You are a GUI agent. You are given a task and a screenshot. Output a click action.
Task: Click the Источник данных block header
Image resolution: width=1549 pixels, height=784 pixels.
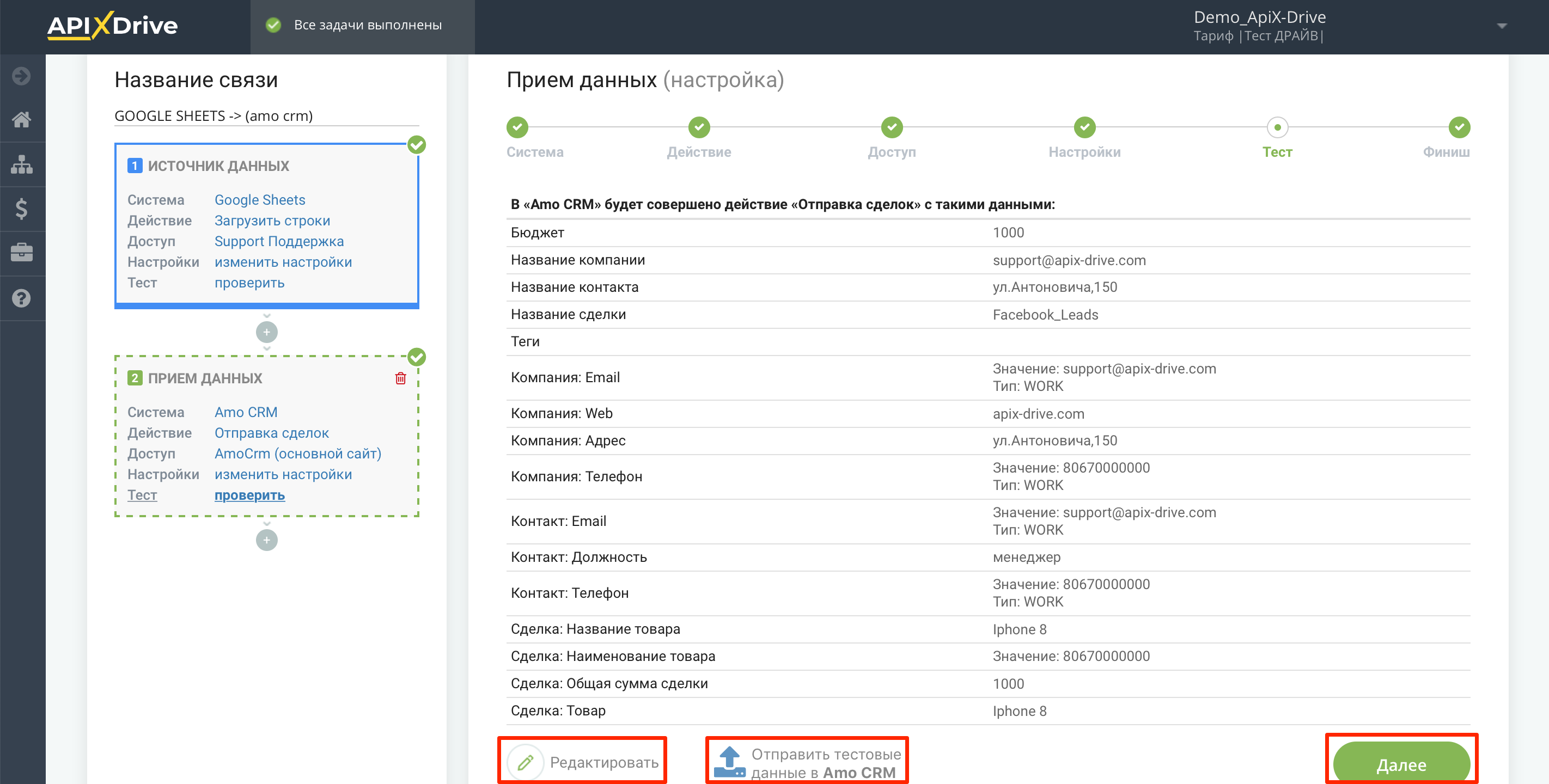point(218,166)
